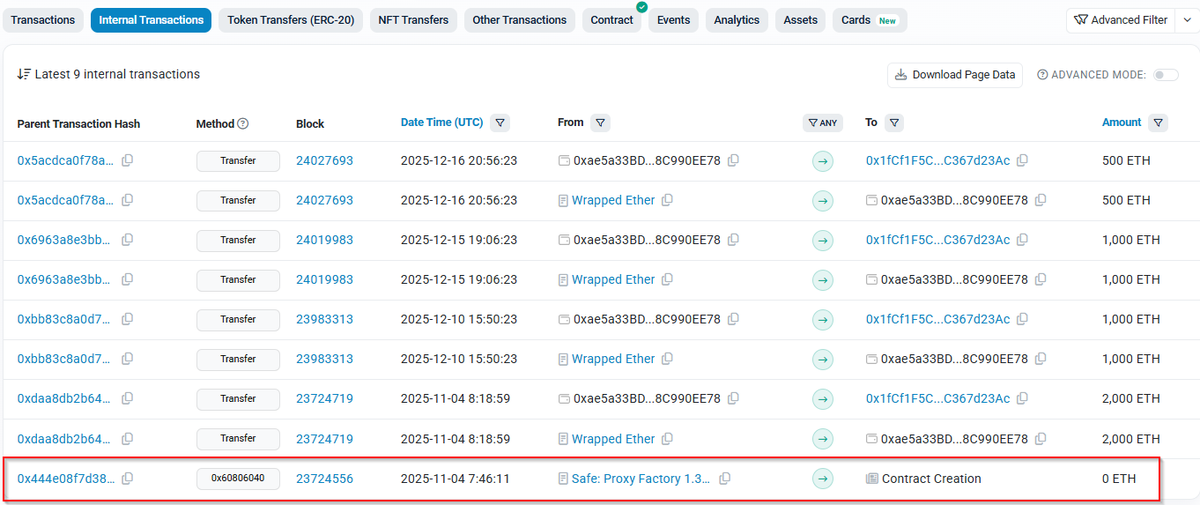This screenshot has height=505, width=1200.
Task: Open the From column filter
Action: pos(600,123)
